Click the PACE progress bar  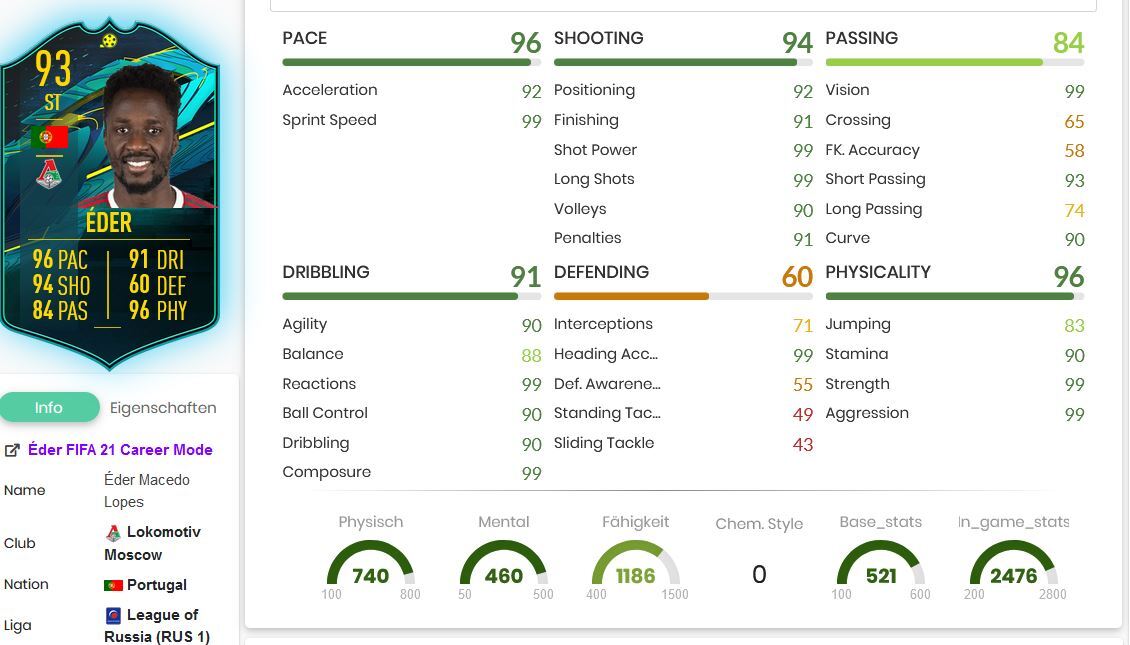(x=411, y=63)
